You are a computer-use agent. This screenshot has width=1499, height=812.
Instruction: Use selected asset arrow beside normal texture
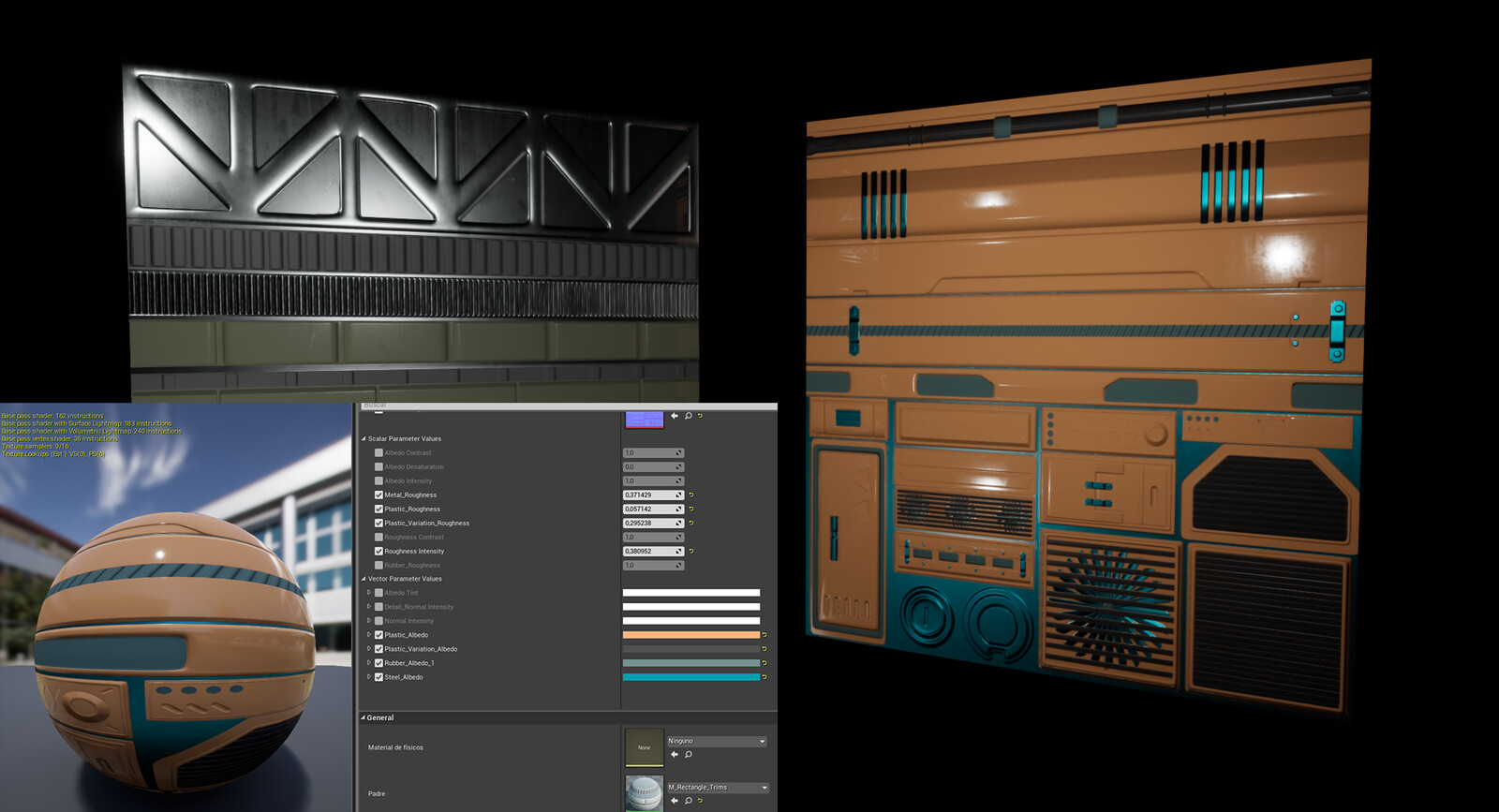point(675,416)
